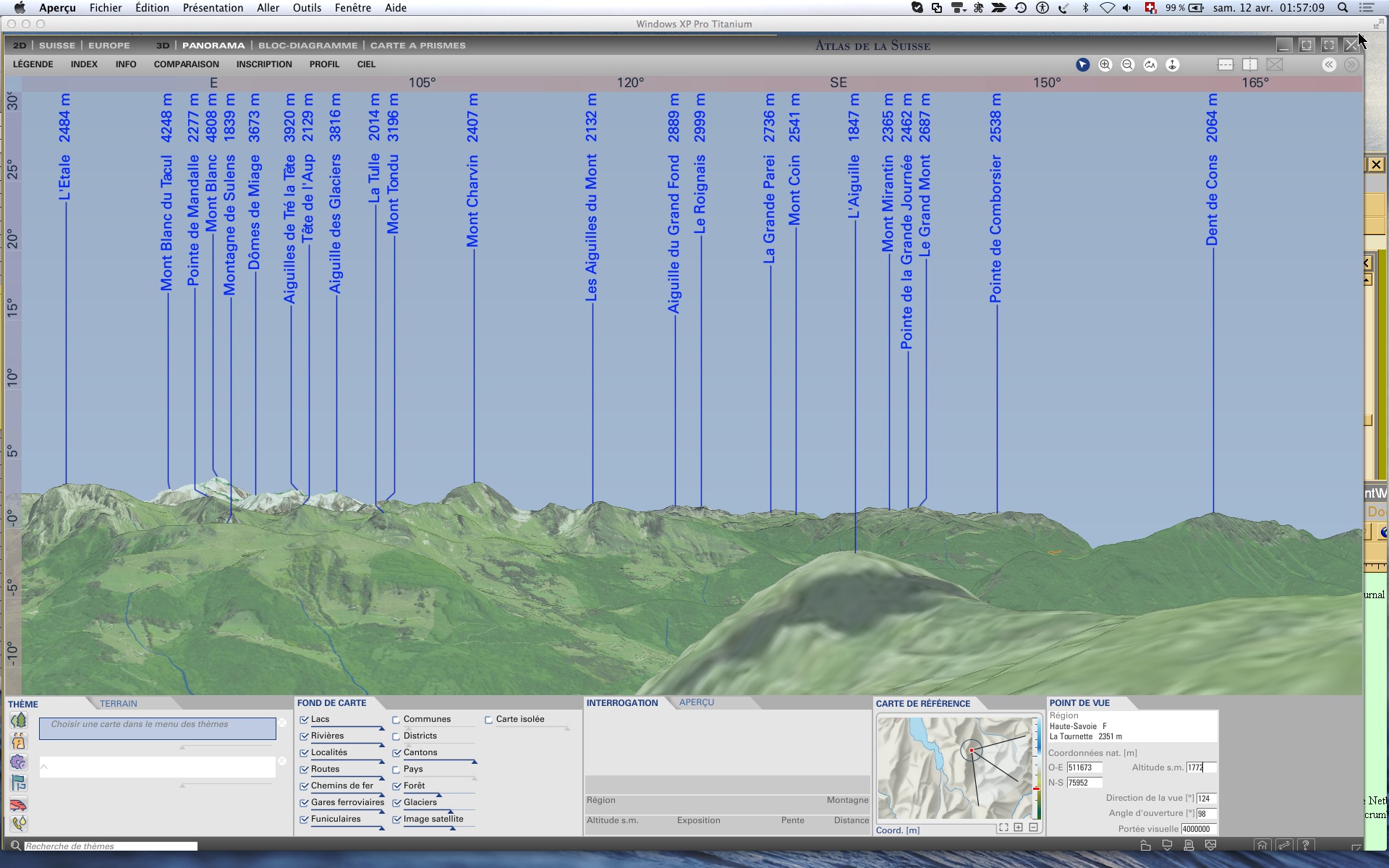This screenshot has height=868, width=1389.
Task: Click the viewpoint eye tool icon
Action: point(1173,65)
